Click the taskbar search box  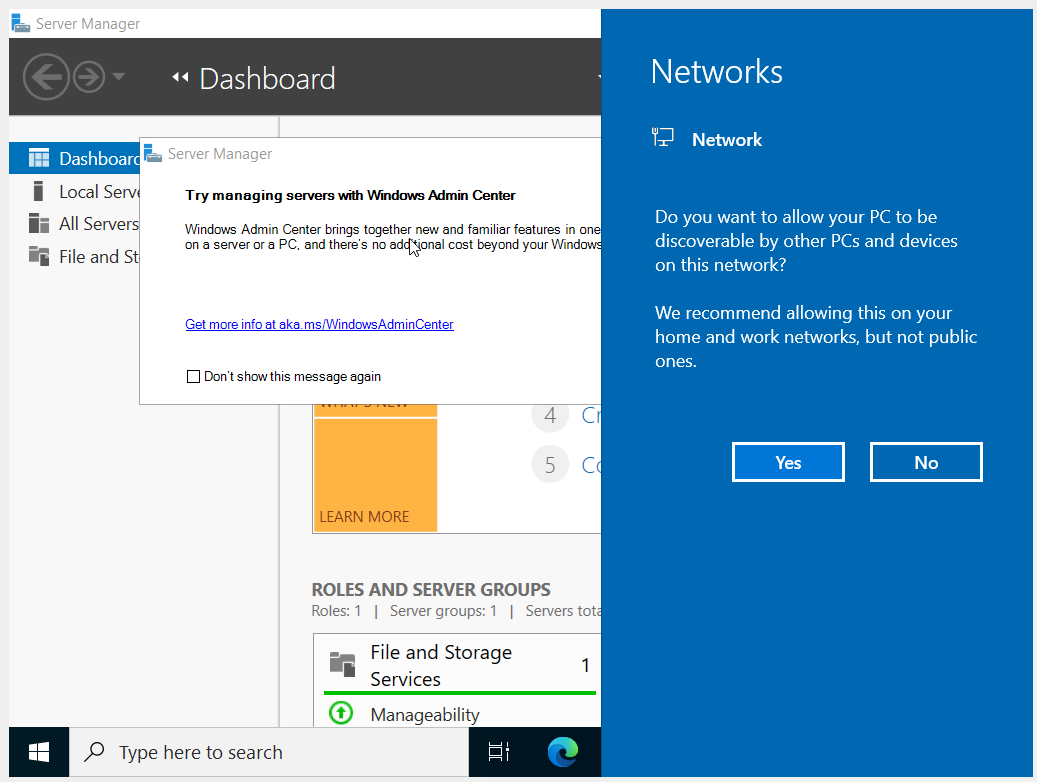tap(268, 752)
